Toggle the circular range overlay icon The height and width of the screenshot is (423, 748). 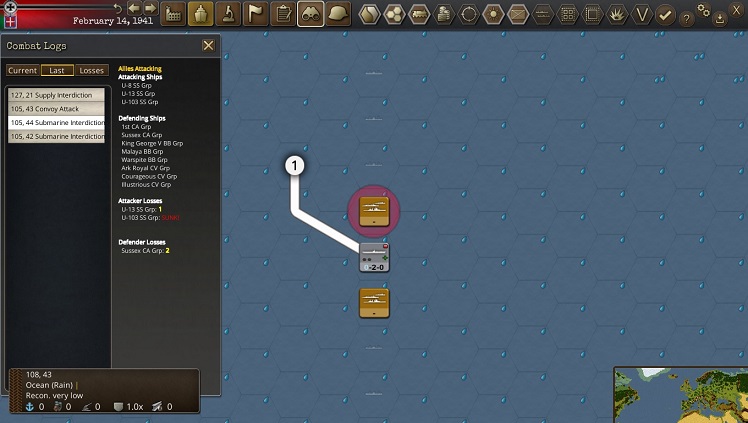tap(468, 14)
